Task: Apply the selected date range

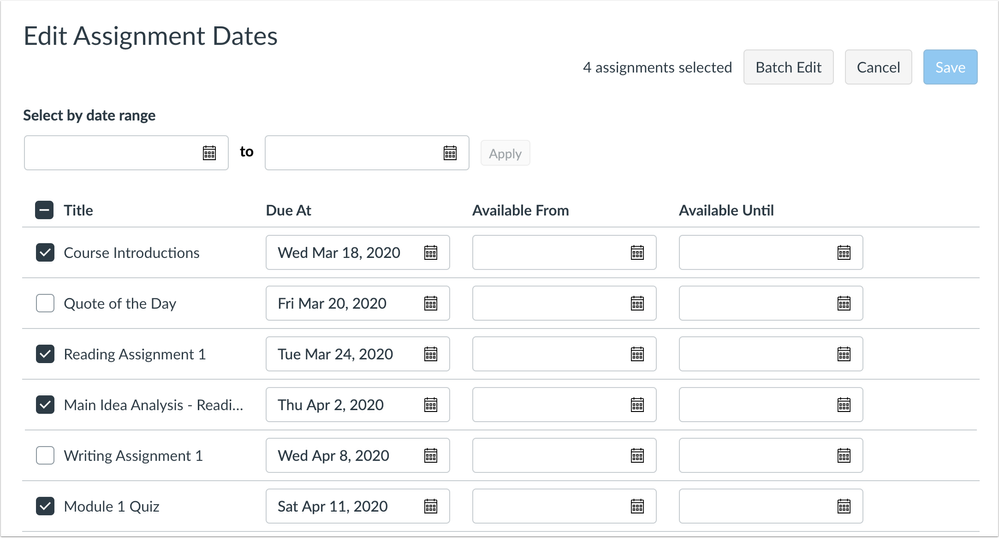Action: point(505,153)
